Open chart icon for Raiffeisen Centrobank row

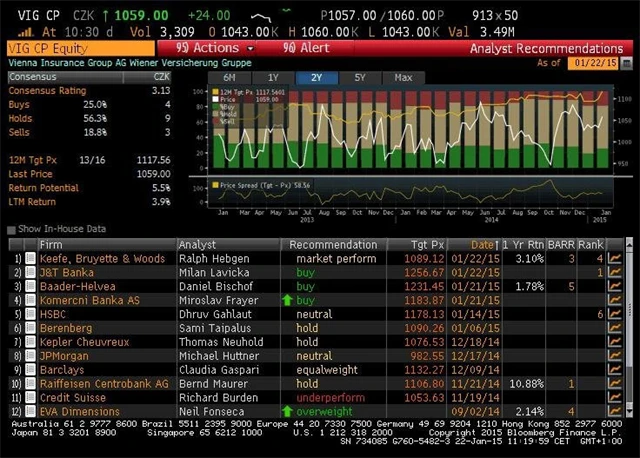614,383
